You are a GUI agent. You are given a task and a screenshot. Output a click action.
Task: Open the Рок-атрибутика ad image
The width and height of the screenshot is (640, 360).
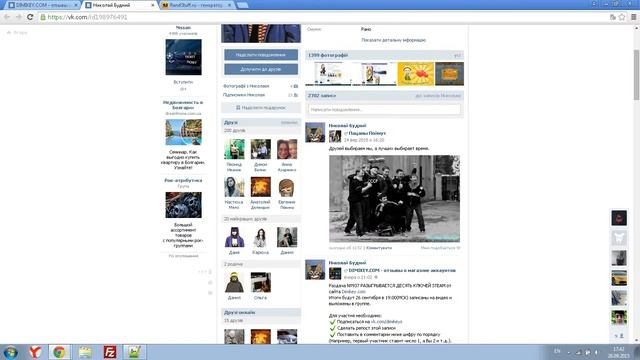pos(183,205)
